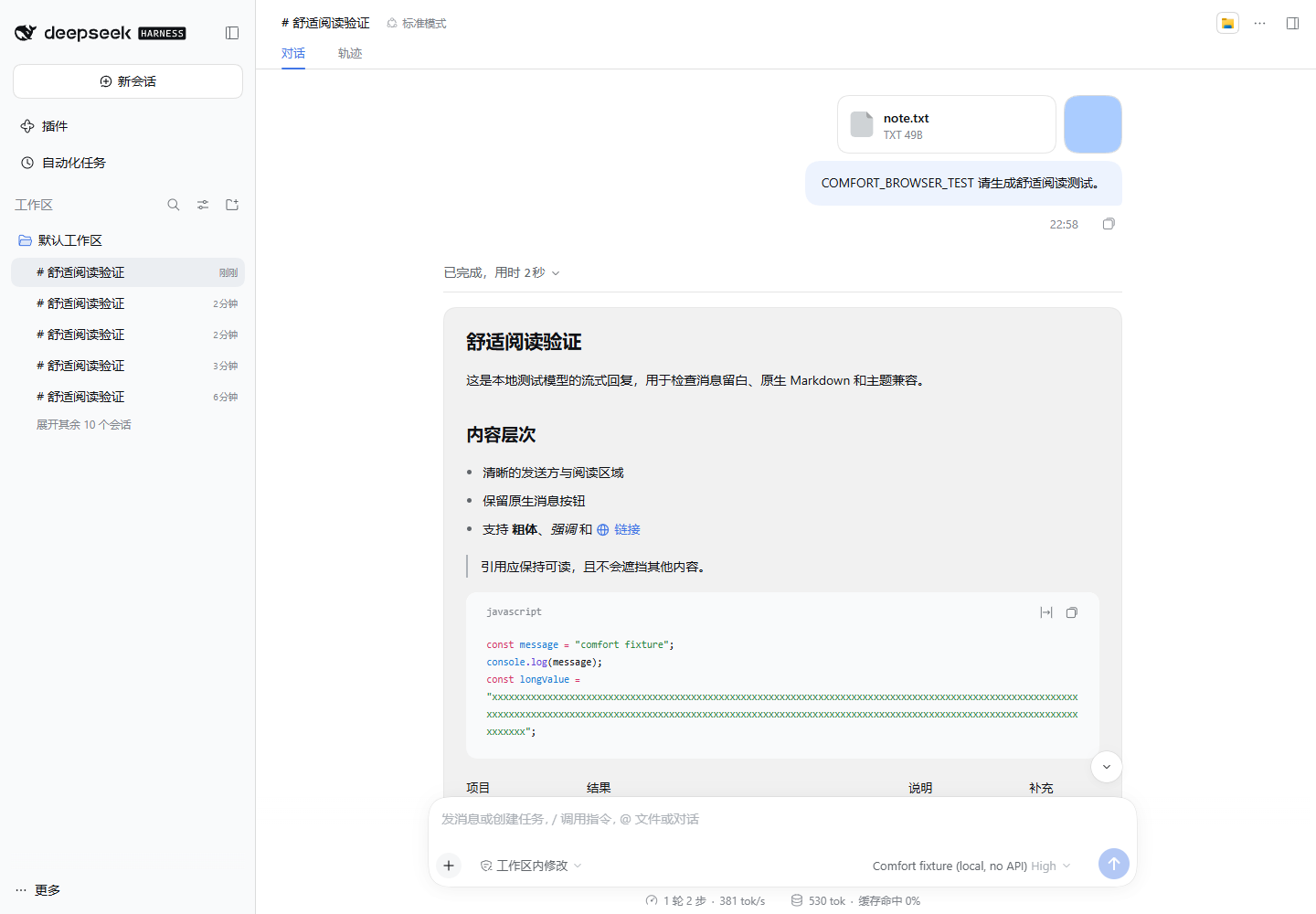Send message with the up-arrow button
This screenshot has height=914, width=1316.
click(x=1114, y=864)
